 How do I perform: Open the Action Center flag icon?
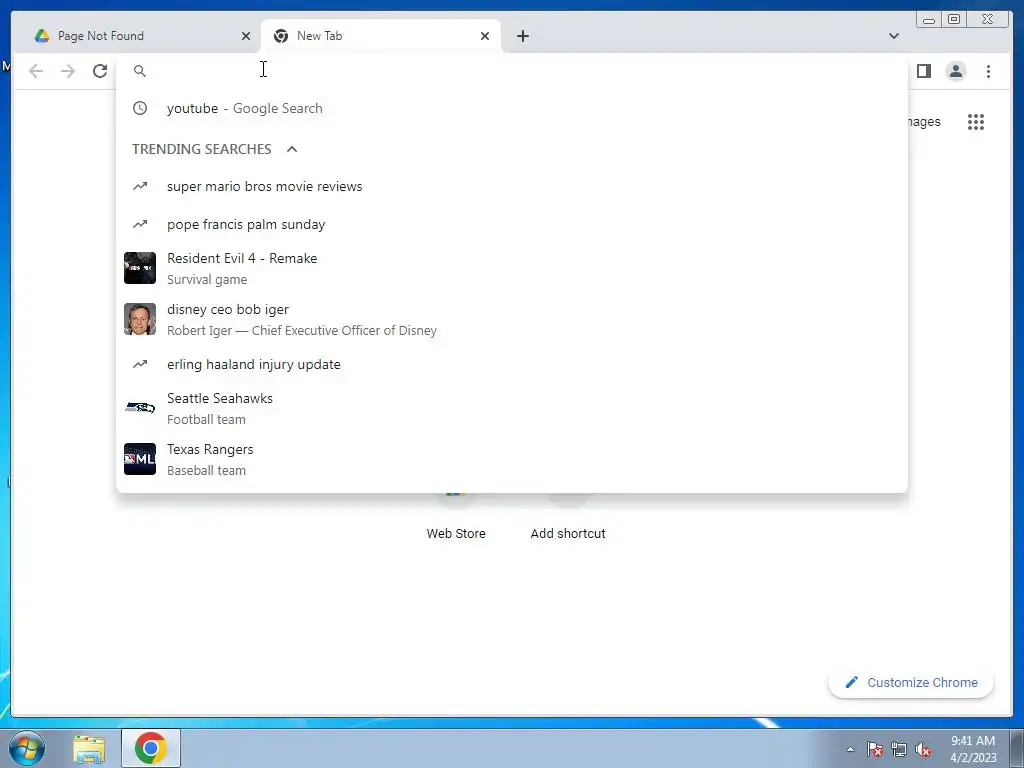point(875,749)
